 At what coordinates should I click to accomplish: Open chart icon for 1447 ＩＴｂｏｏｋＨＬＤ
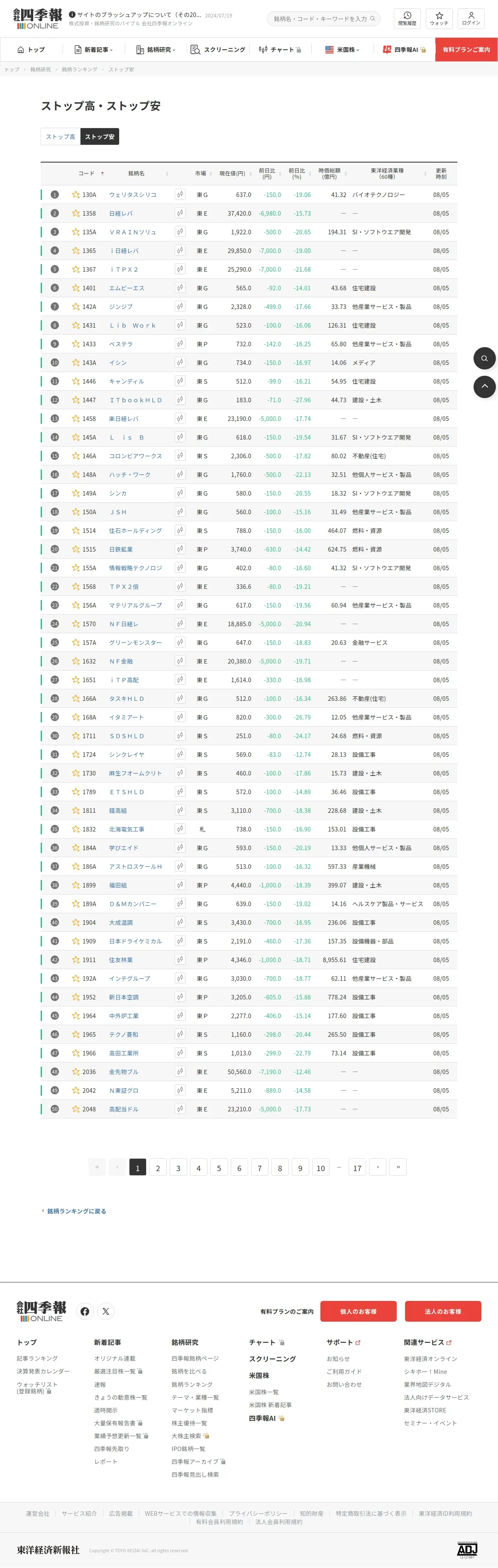tap(180, 400)
